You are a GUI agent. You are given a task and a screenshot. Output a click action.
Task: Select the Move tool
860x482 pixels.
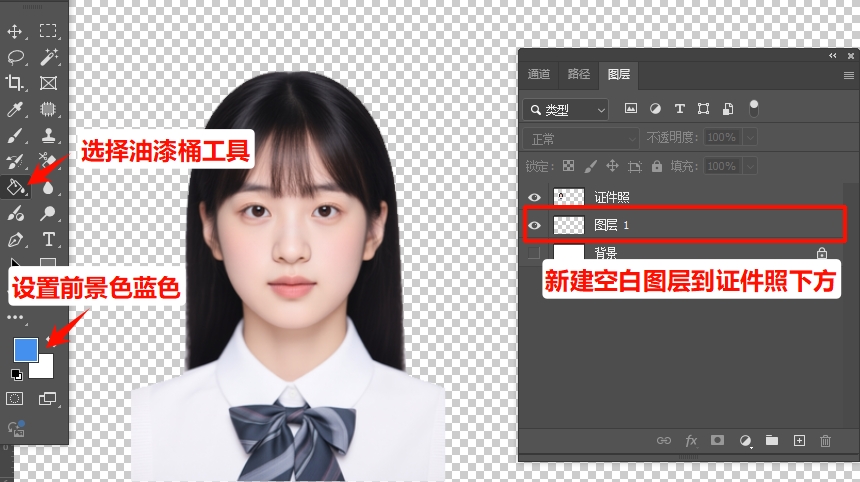pyautogui.click(x=14, y=31)
